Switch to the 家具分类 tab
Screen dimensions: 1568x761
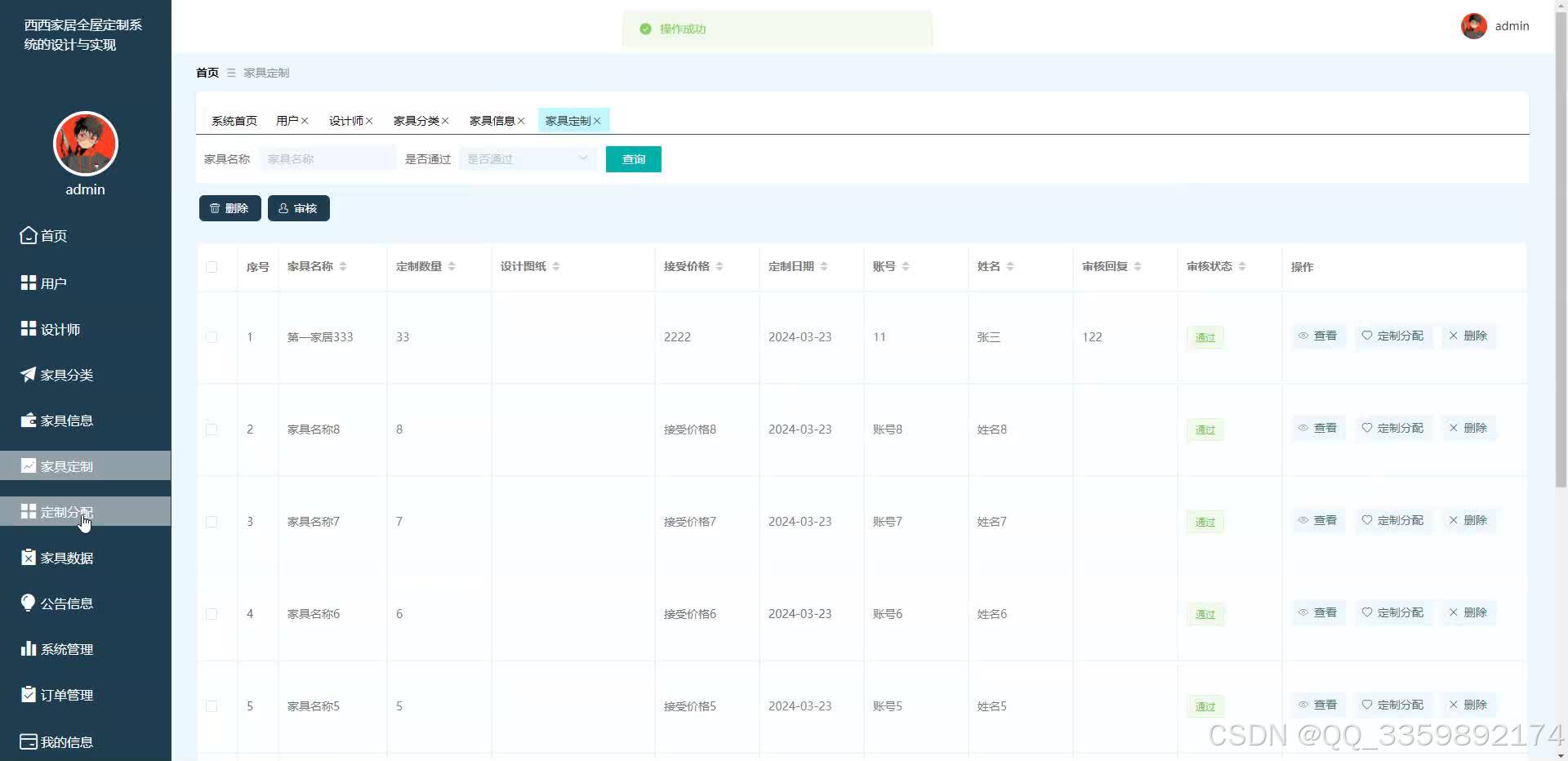416,121
